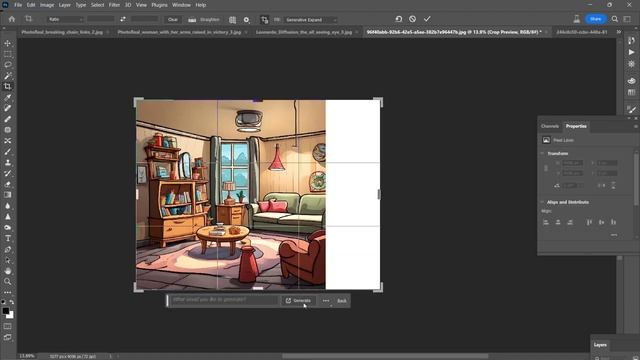Open the Plugins menu
This screenshot has height=360, width=640.
point(159,5)
